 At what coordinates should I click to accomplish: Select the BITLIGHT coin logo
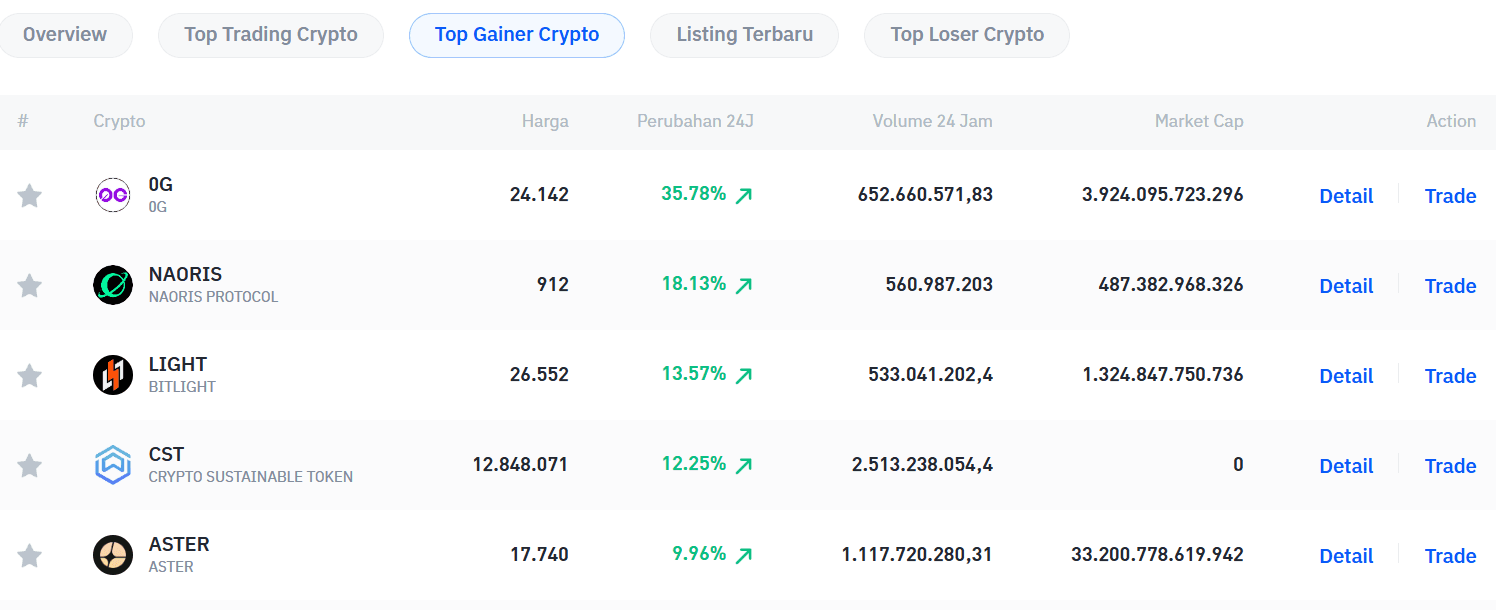113,375
